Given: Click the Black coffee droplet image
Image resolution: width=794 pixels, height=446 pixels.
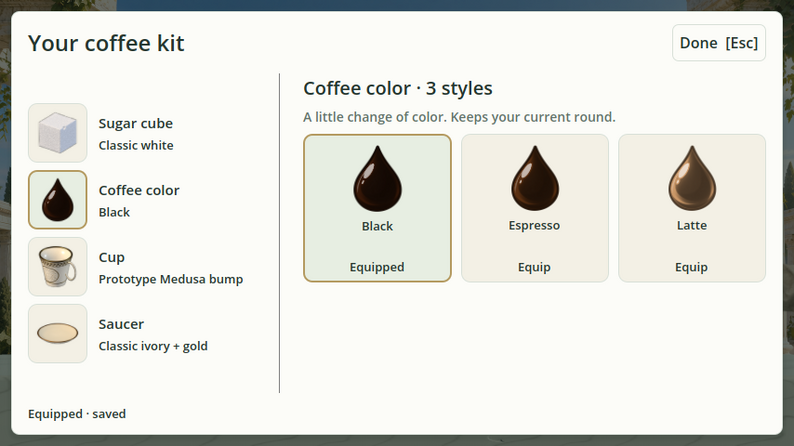Looking at the screenshot, I should tap(377, 178).
